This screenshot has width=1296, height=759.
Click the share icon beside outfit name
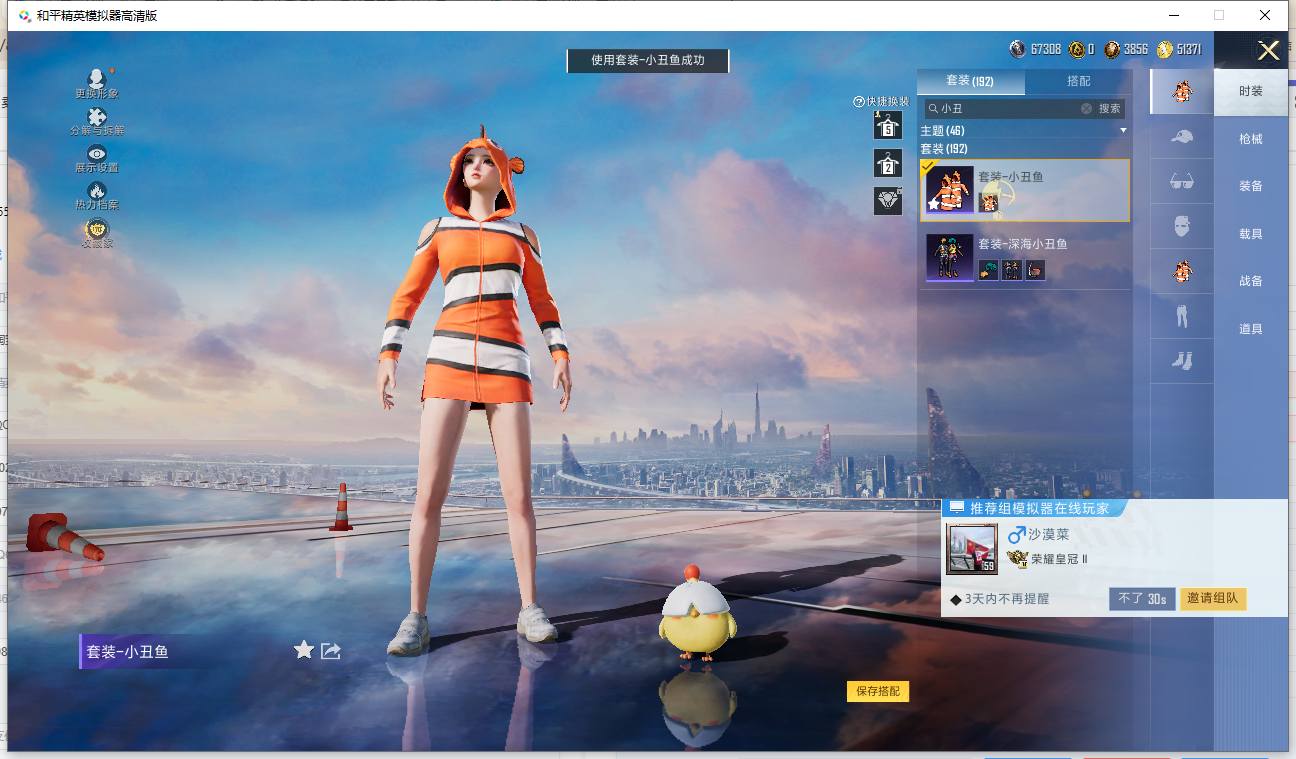(x=331, y=651)
